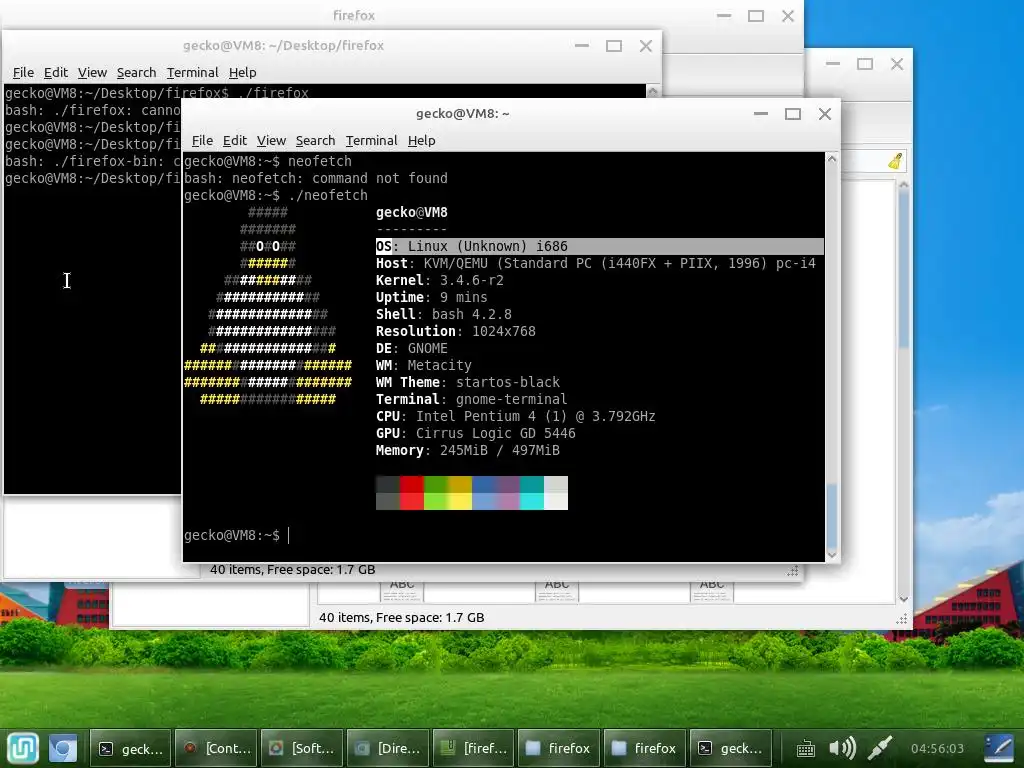Click the front terminal scrollbar thumb
1024x768 pixels.
832,516
